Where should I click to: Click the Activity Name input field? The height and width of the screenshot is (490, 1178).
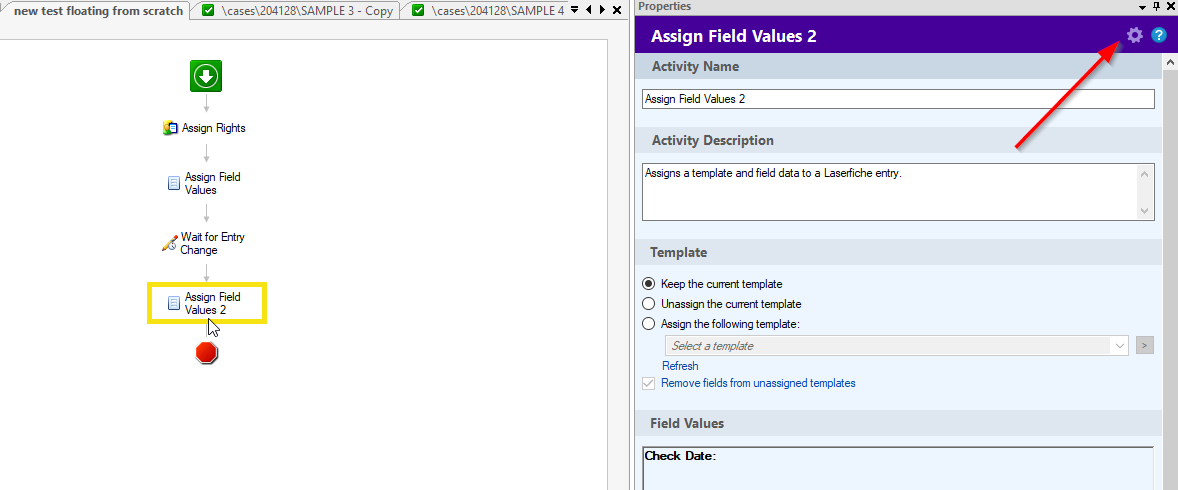(898, 99)
